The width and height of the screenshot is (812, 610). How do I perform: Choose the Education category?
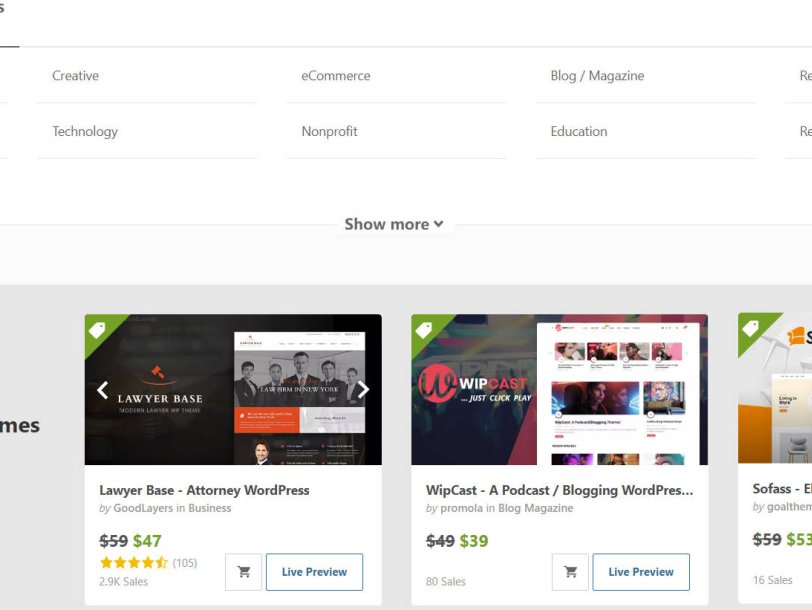tap(579, 131)
